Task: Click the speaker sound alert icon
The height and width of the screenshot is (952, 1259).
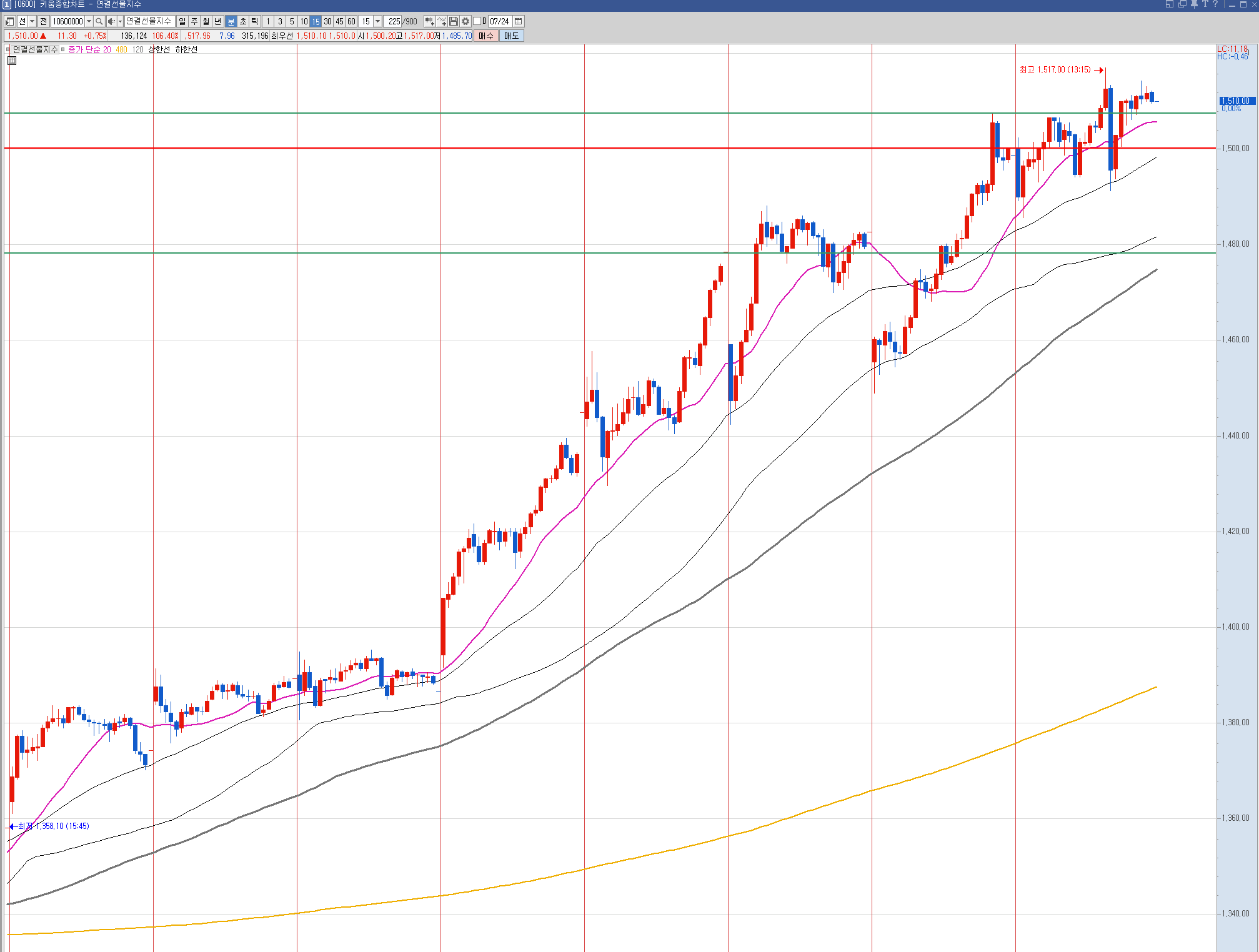Action: point(111,21)
